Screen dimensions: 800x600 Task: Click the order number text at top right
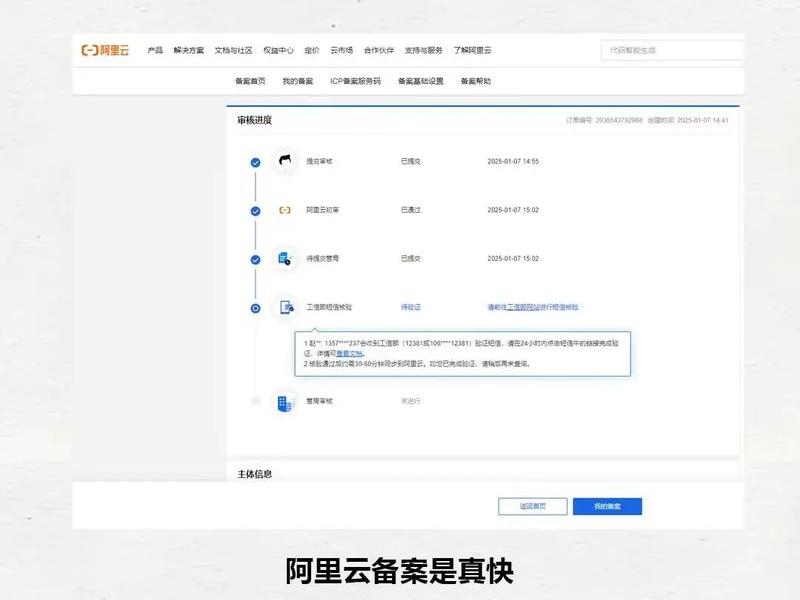click(x=604, y=120)
